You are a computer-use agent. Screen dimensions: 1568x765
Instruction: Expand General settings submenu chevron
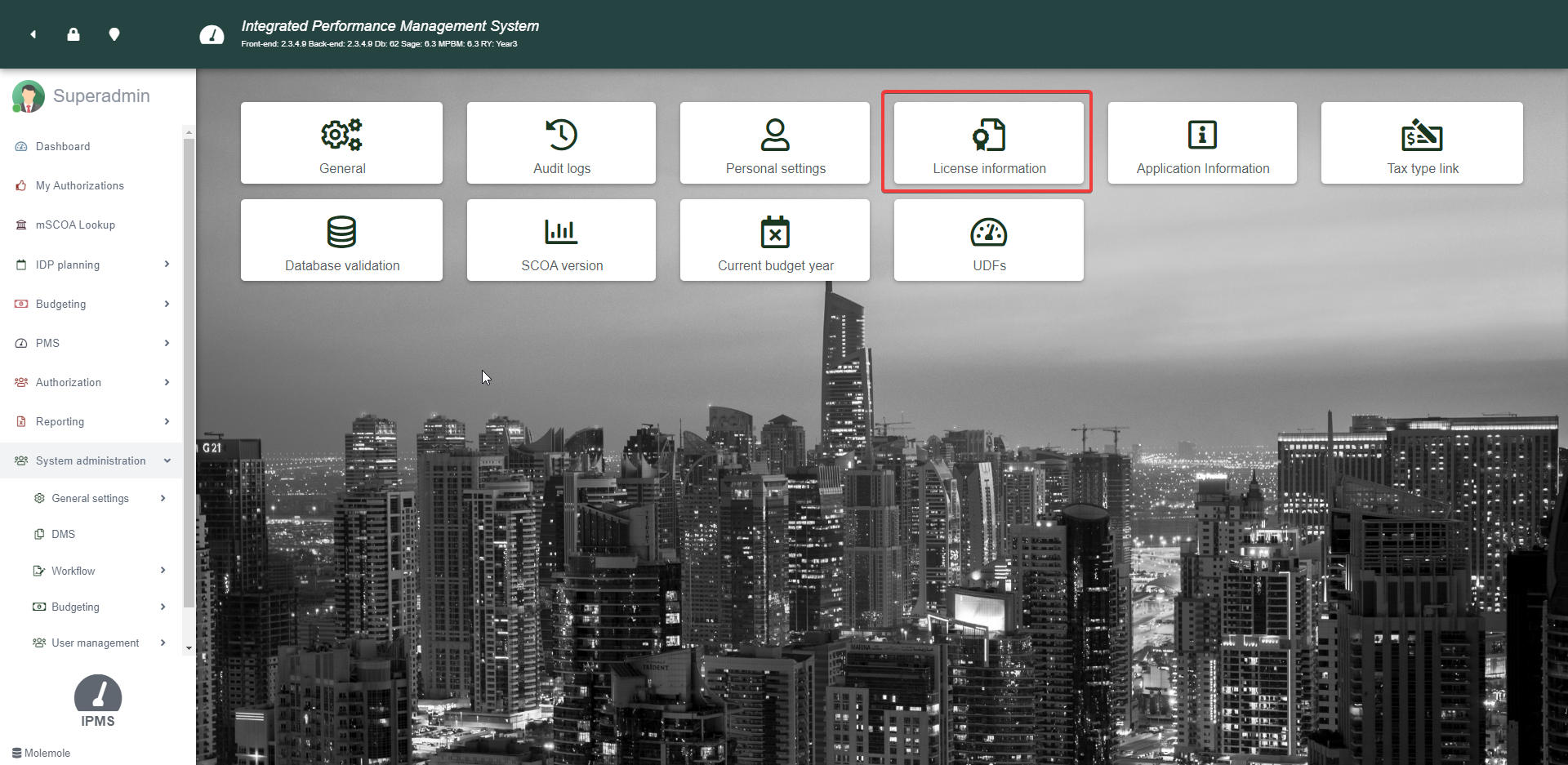click(x=163, y=498)
